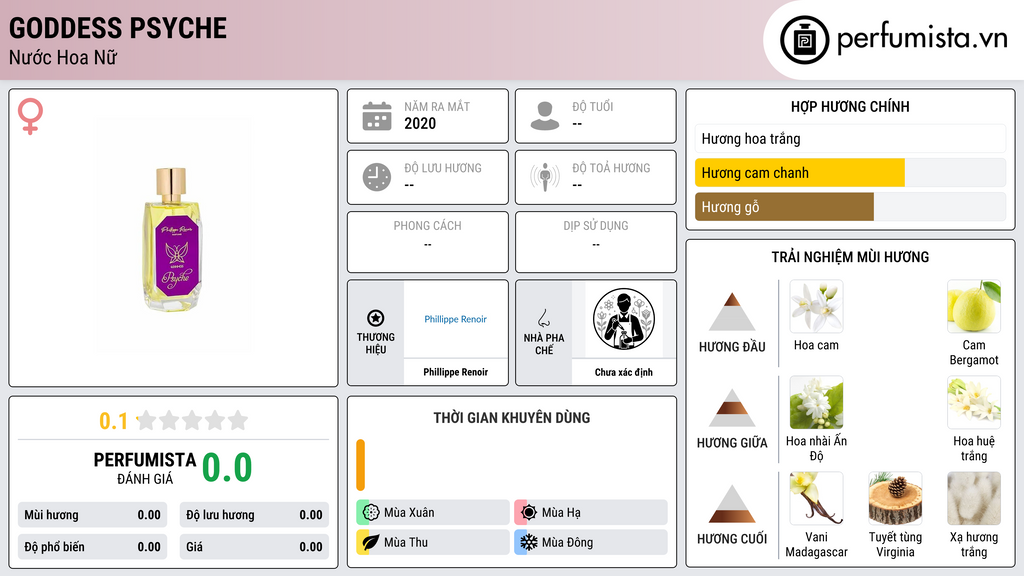Open the Phillippe Renoir brand link

pos(455,319)
